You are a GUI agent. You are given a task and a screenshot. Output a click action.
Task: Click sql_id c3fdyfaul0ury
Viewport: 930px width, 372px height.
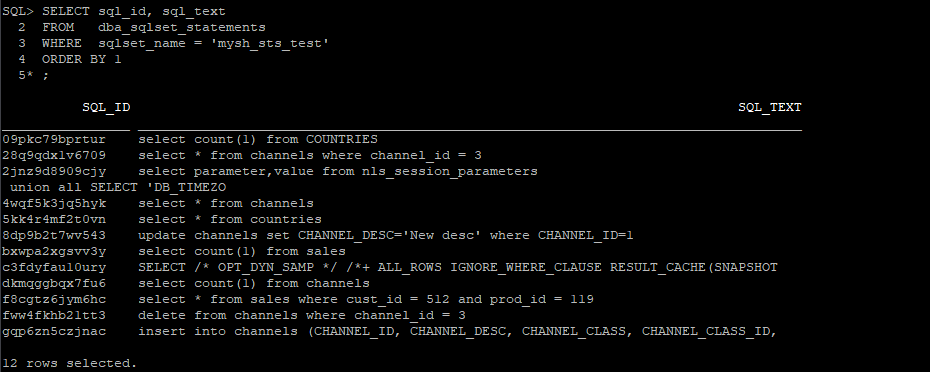[54, 268]
